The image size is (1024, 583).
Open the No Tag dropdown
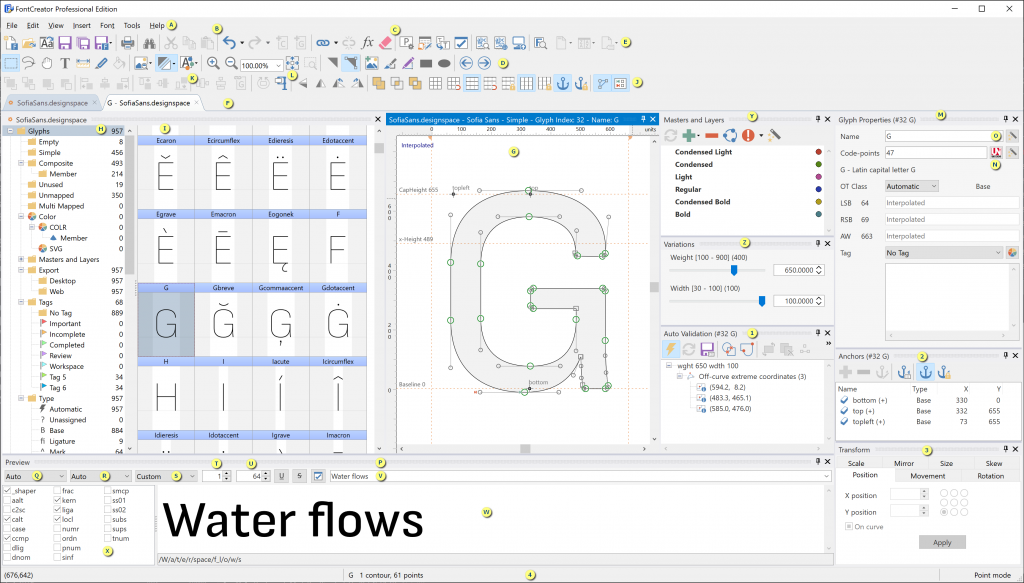click(944, 253)
